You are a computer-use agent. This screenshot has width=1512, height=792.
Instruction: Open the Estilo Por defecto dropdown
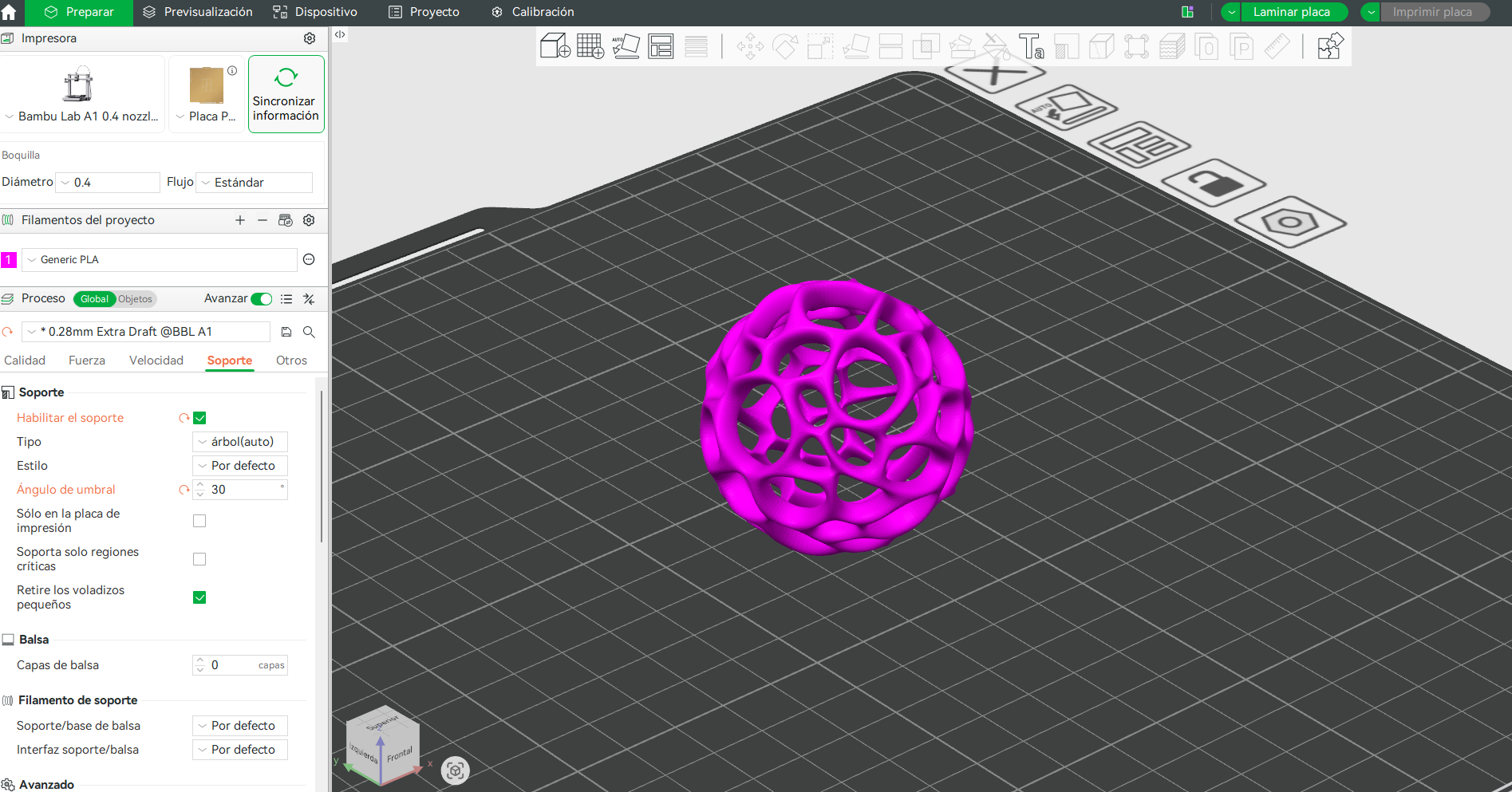pos(240,466)
